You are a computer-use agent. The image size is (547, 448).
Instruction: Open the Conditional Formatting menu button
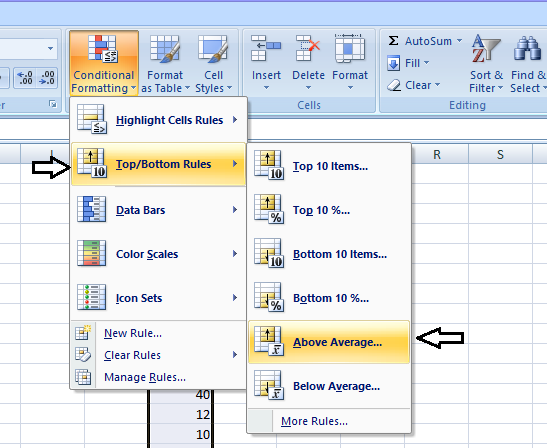pyautogui.click(x=104, y=64)
